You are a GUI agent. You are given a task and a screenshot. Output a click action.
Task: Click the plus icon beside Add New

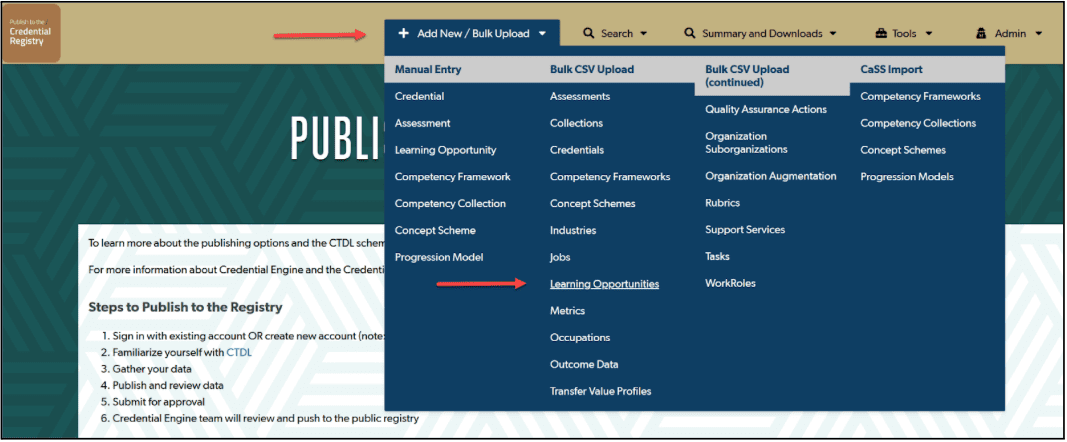tap(403, 33)
